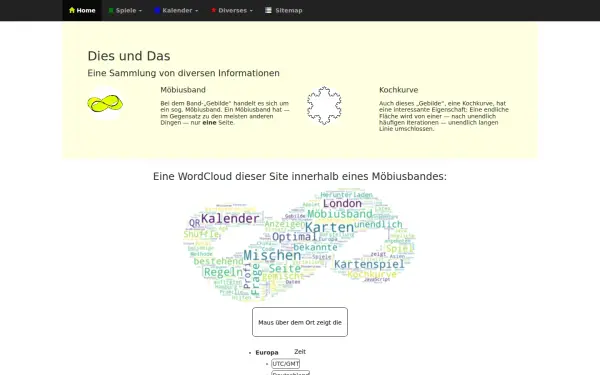The height and width of the screenshot is (375, 600).
Task: Click the Sitemap list icon
Action: click(x=268, y=10)
